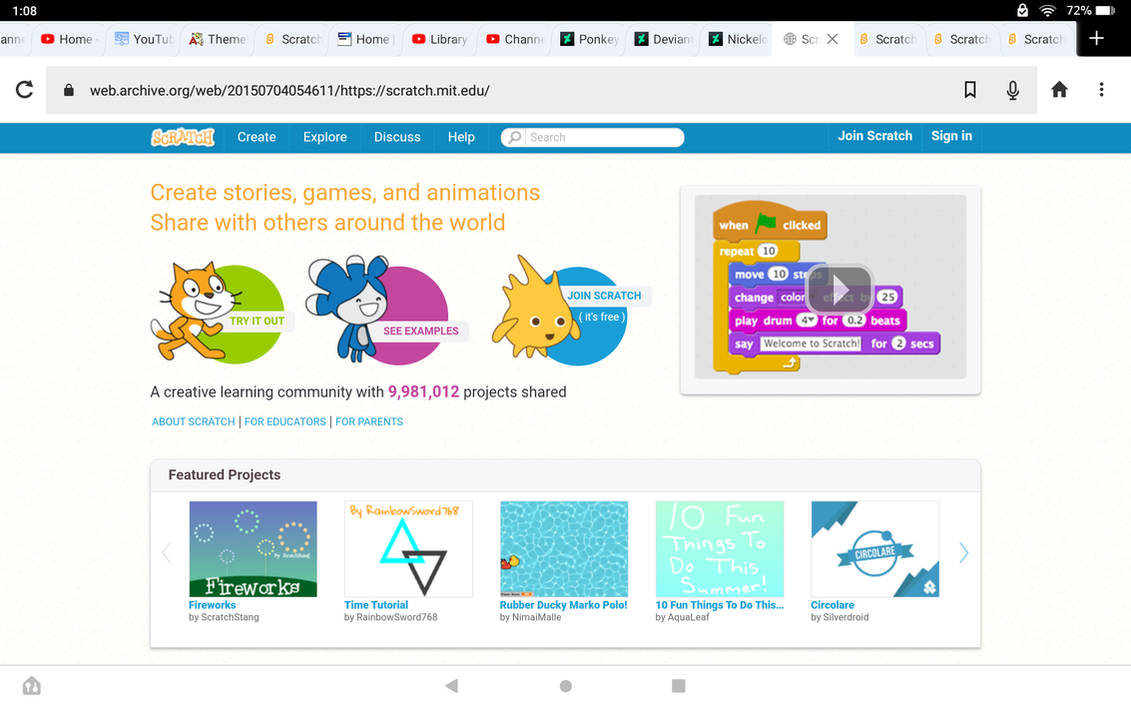The width and height of the screenshot is (1131, 707).
Task: Reload the page with the refresh icon
Action: tap(25, 89)
